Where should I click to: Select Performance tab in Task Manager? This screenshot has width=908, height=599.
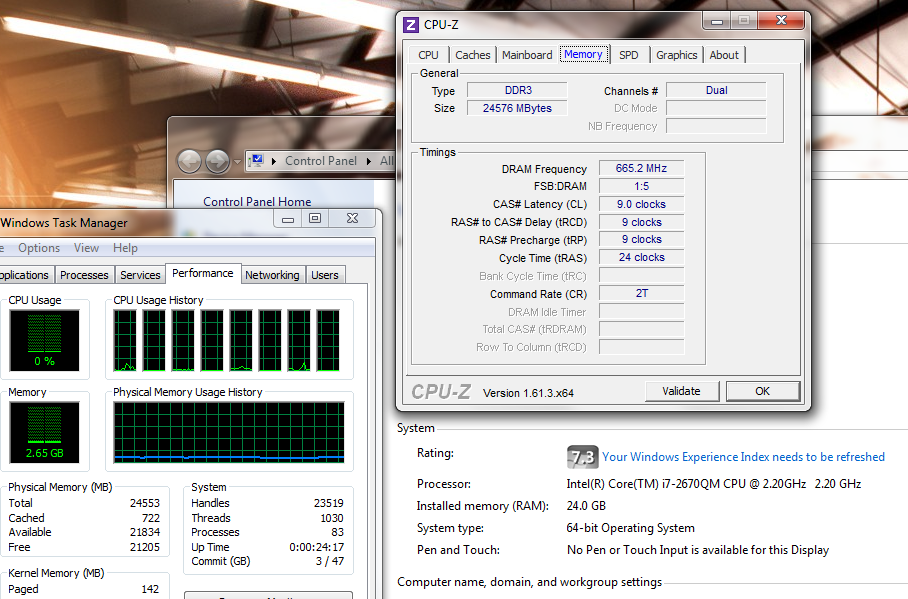point(203,273)
